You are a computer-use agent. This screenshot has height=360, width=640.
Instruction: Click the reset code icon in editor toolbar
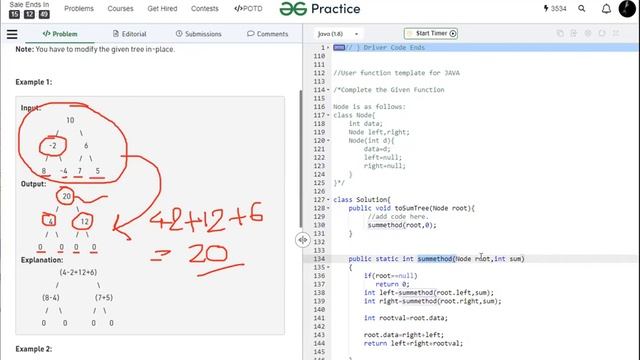click(602, 33)
